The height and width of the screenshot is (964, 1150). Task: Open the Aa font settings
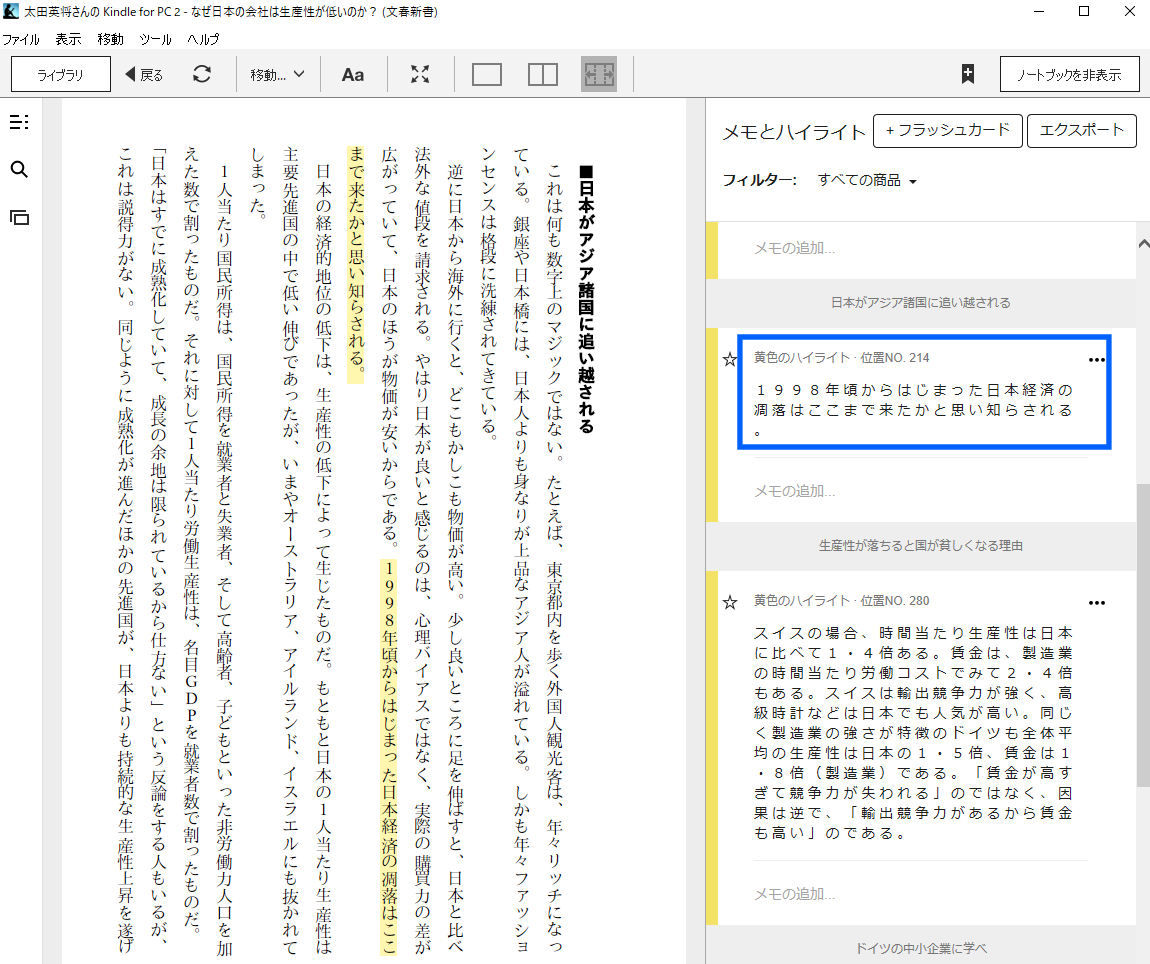click(x=353, y=75)
